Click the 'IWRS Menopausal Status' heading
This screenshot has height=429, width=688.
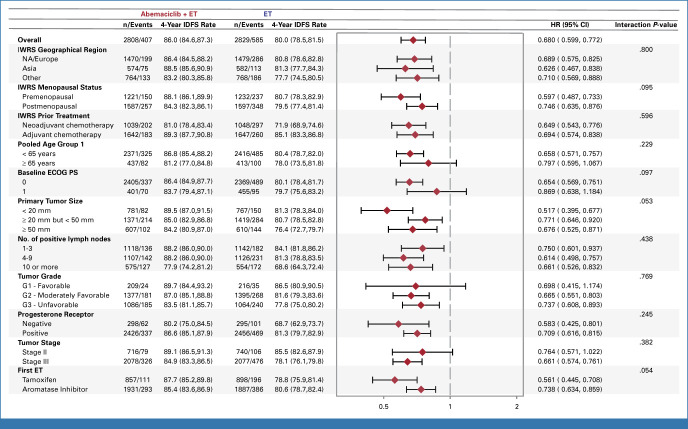[x=60, y=87]
